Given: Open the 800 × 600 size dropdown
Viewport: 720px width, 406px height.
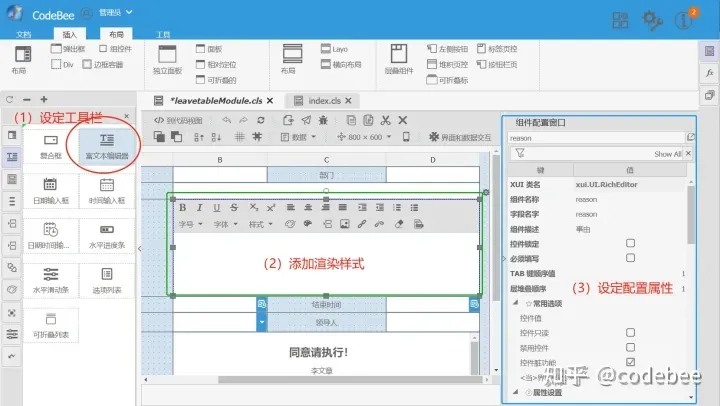Looking at the screenshot, I should pyautogui.click(x=365, y=137).
